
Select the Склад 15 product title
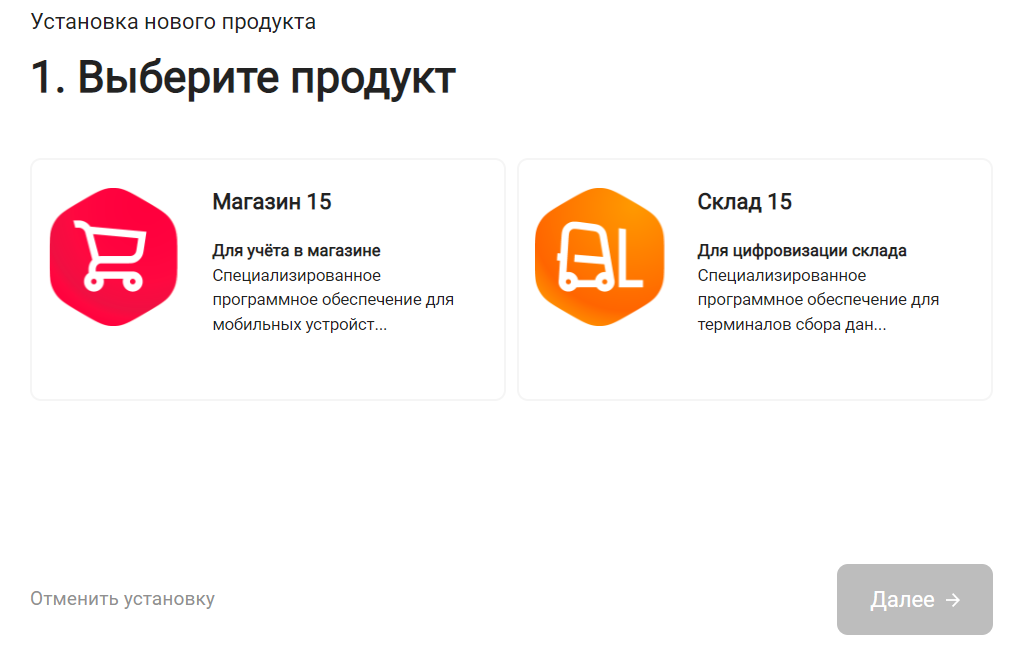[x=744, y=202]
